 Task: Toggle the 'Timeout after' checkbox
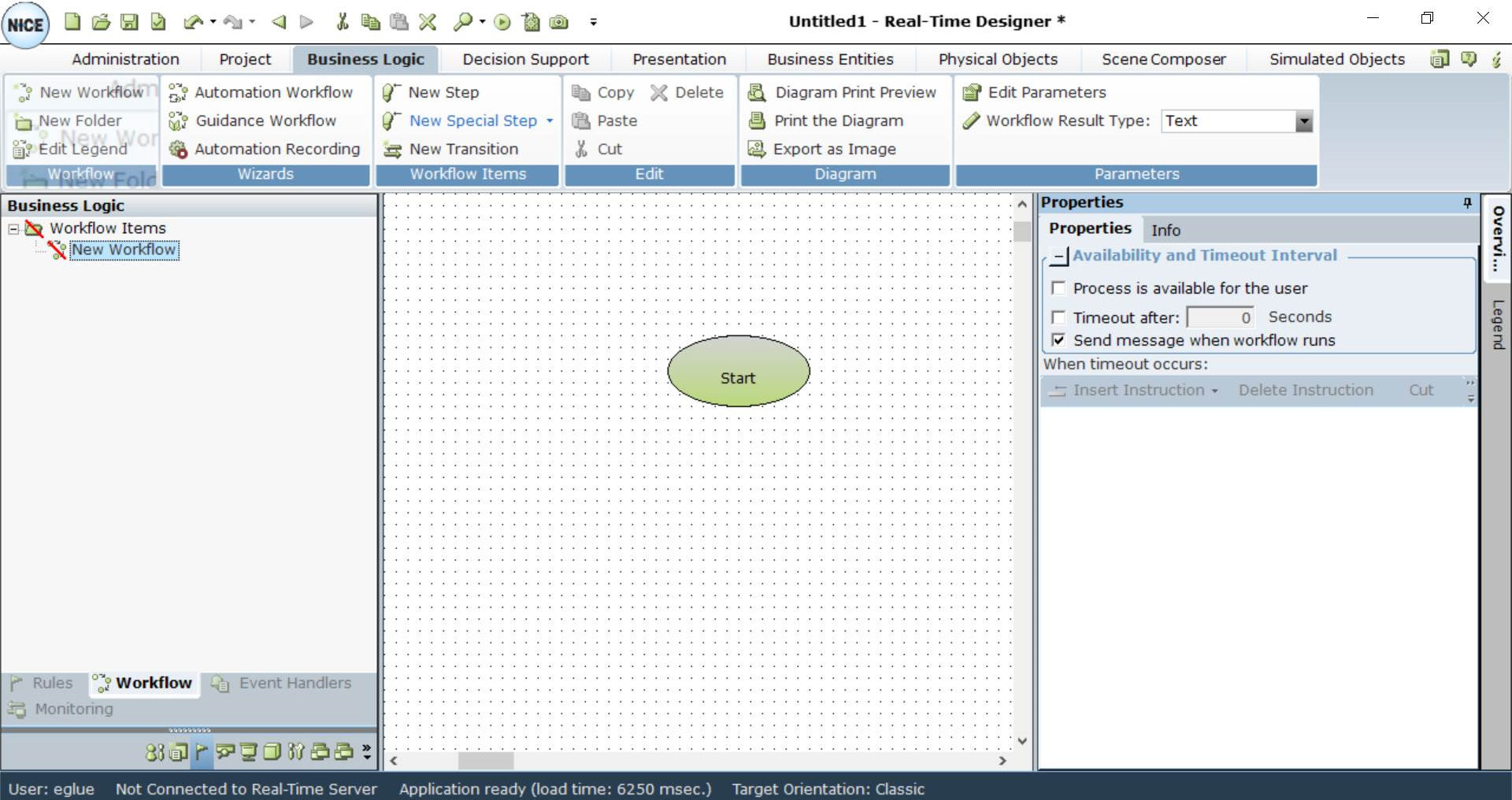pyautogui.click(x=1058, y=317)
